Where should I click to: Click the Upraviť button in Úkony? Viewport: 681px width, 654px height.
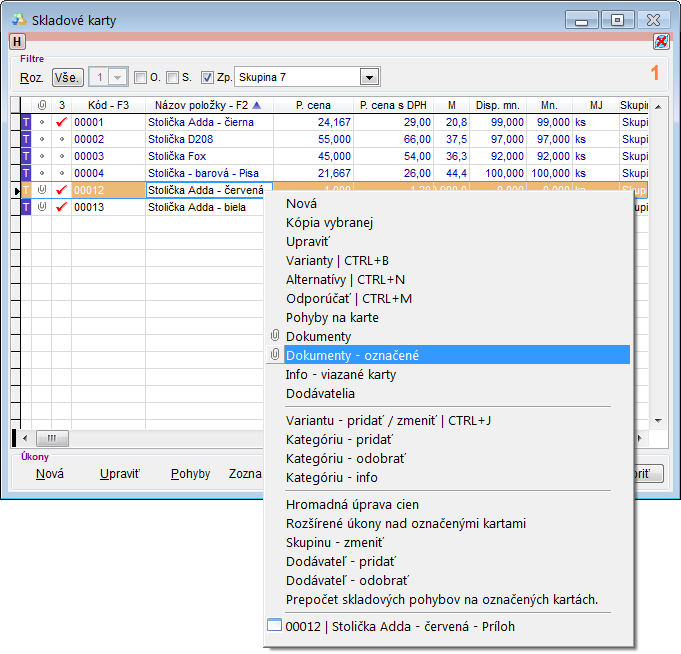coord(120,474)
